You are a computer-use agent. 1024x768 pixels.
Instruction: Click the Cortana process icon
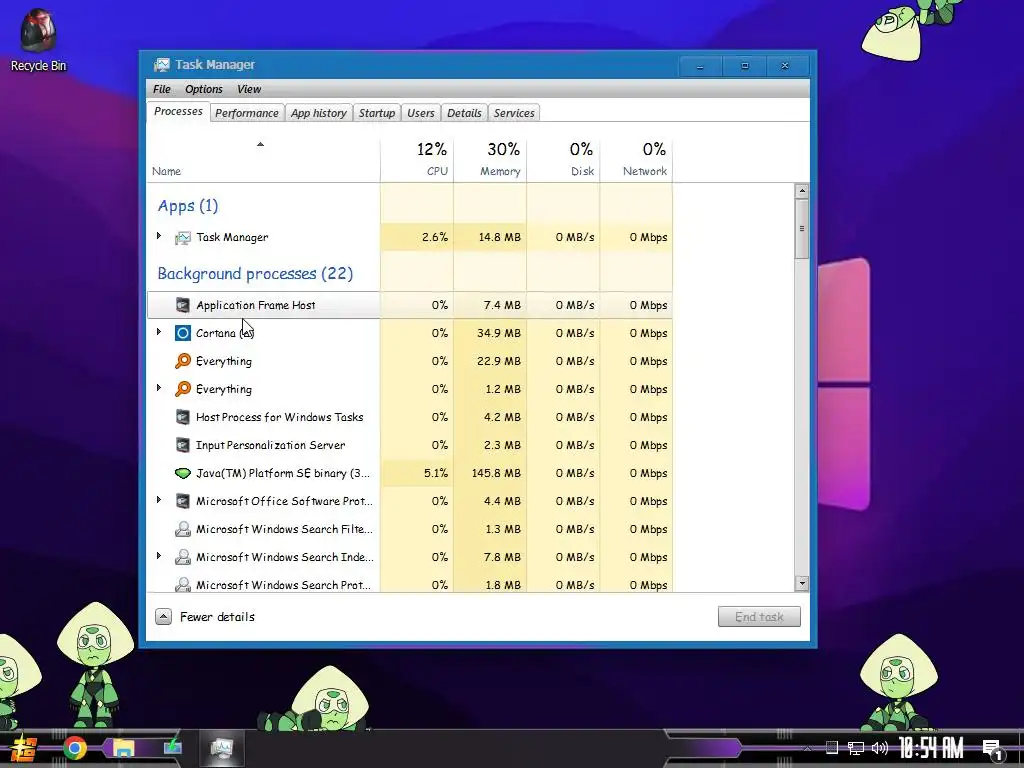(x=183, y=333)
